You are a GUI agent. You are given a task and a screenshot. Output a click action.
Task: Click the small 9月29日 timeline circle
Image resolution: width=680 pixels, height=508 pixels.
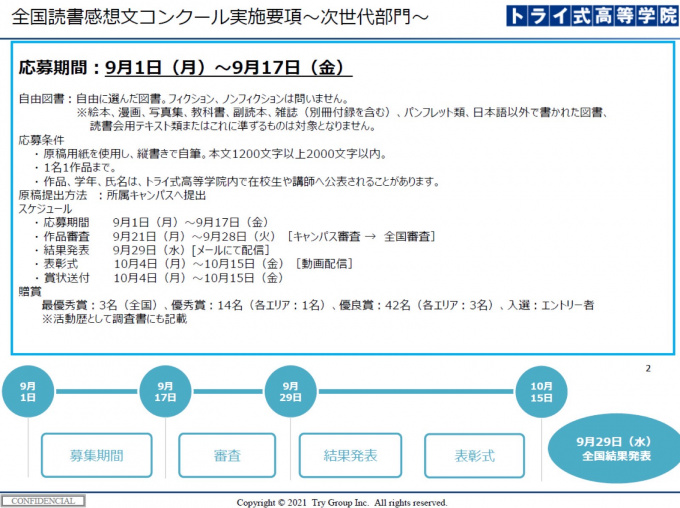click(290, 391)
